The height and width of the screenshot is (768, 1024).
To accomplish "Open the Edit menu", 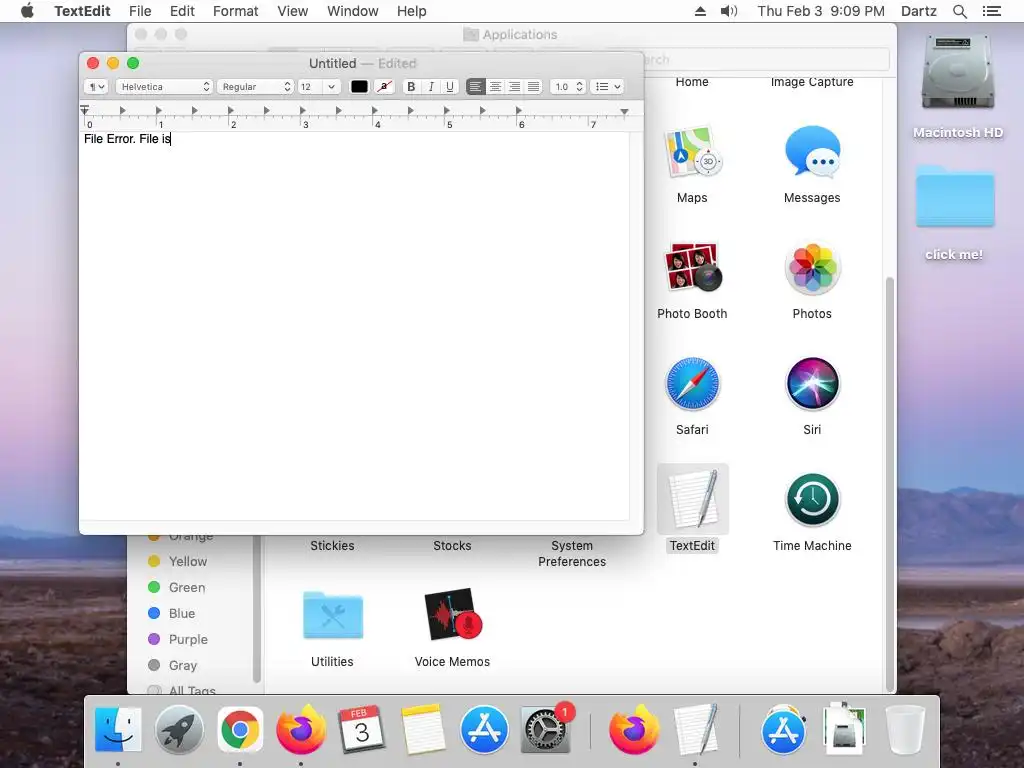I will point(182,11).
